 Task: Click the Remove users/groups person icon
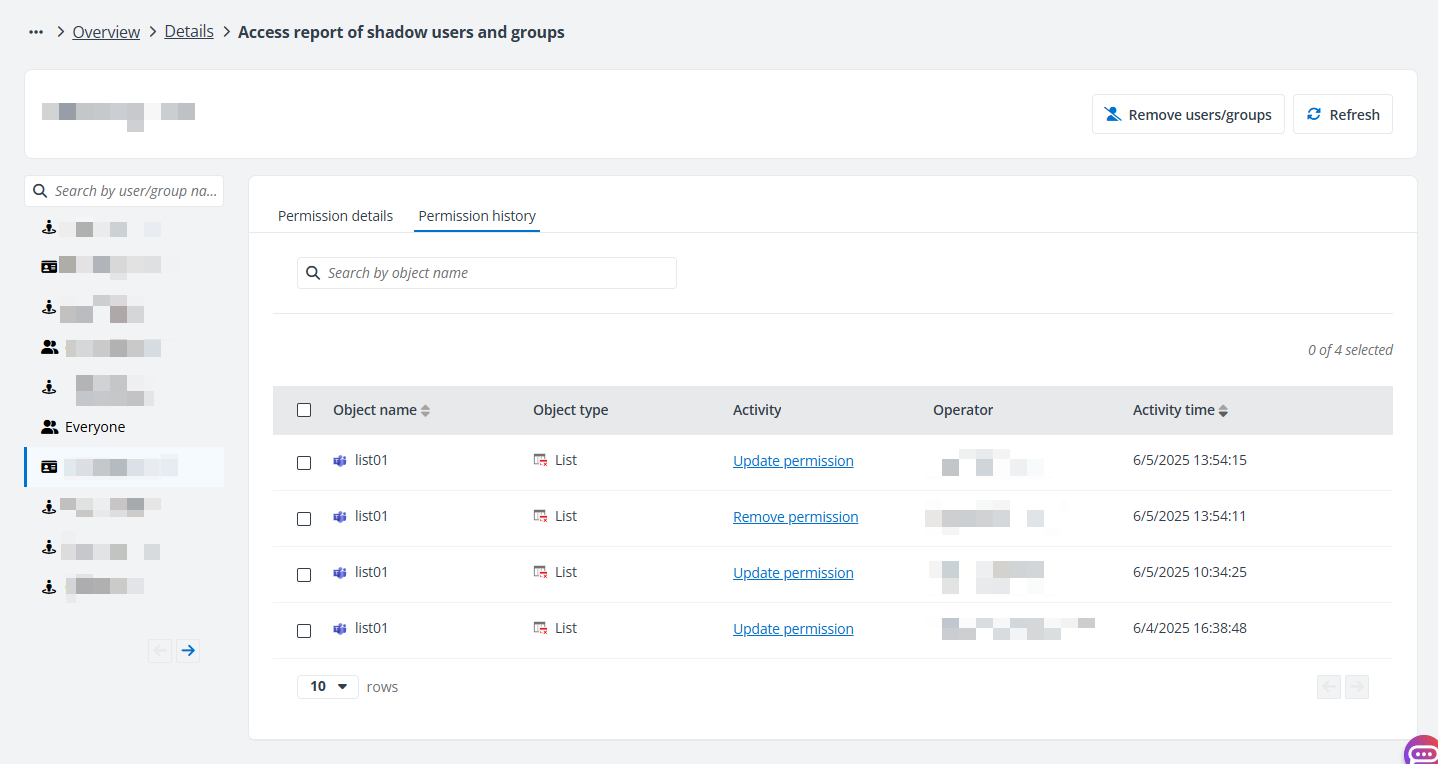point(1112,113)
